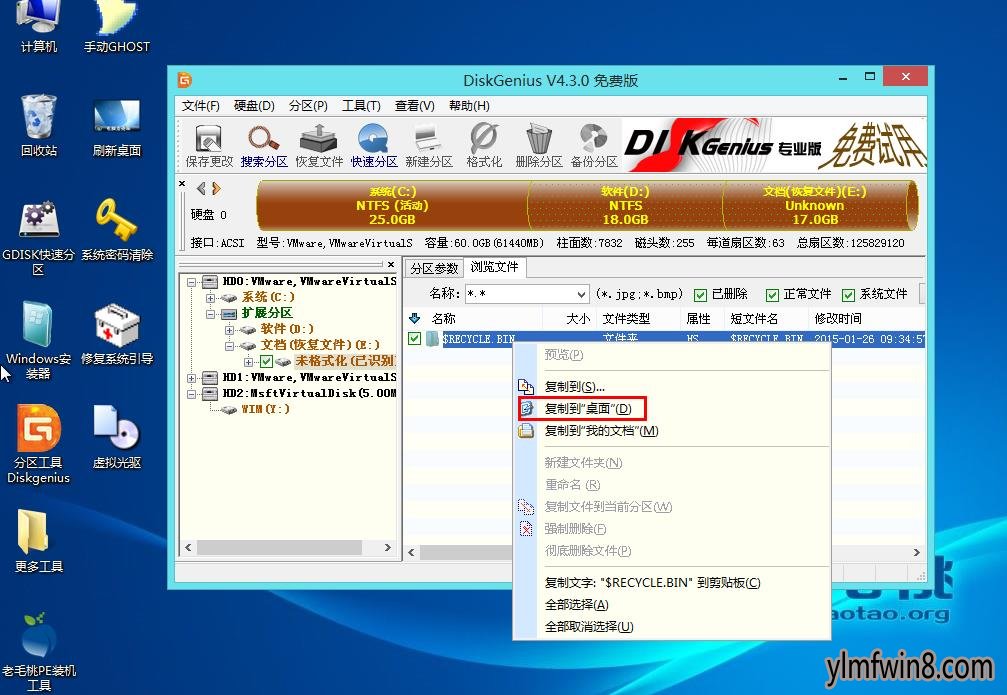Select the 软件(D:) partition bar segment
Screen dimensions: 1007x695
coord(626,205)
